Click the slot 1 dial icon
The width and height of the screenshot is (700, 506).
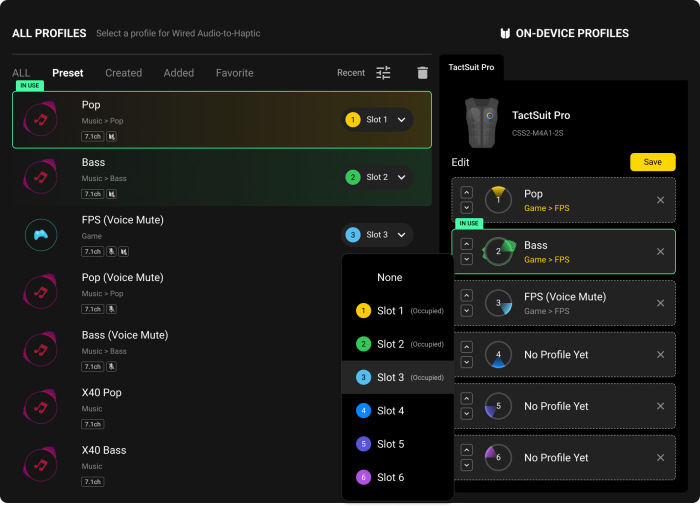coord(498,200)
